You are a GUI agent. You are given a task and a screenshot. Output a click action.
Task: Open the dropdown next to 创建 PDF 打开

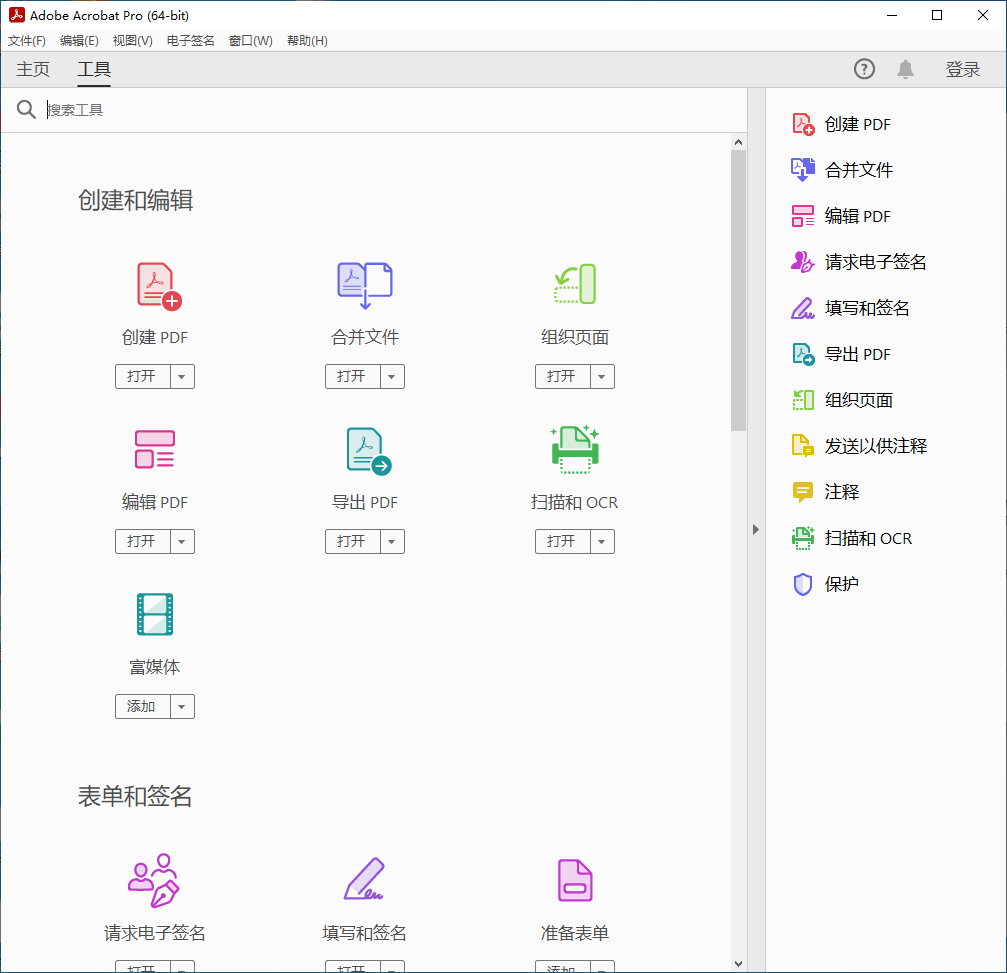[x=183, y=376]
